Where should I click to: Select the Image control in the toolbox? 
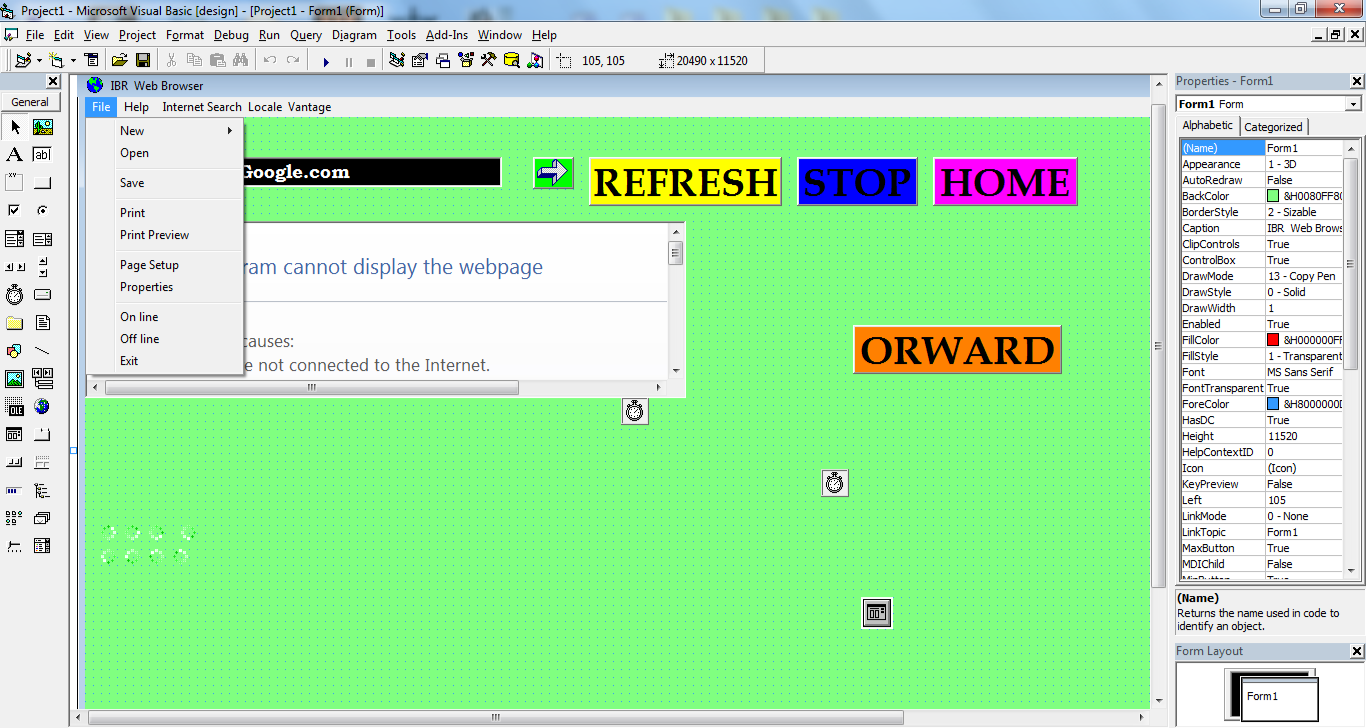14,379
